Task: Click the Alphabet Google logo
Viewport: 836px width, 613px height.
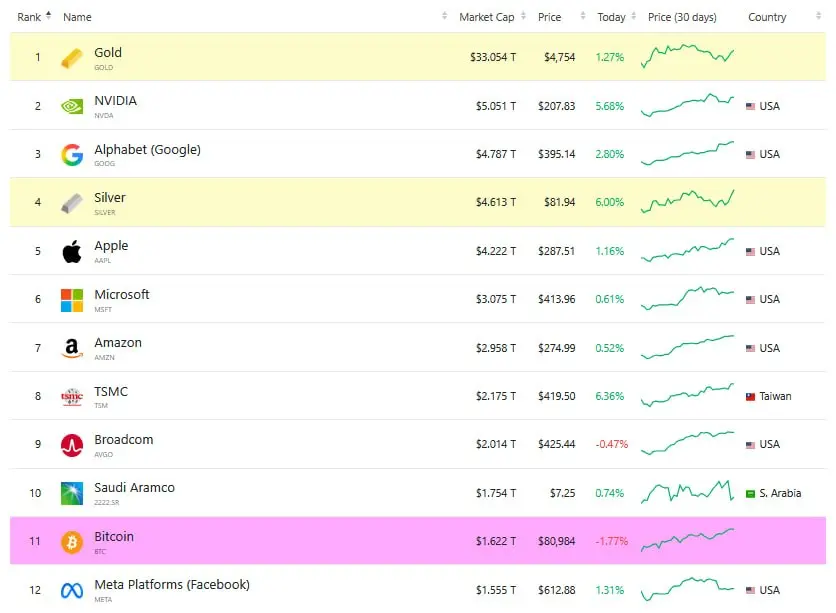Action: [72, 155]
